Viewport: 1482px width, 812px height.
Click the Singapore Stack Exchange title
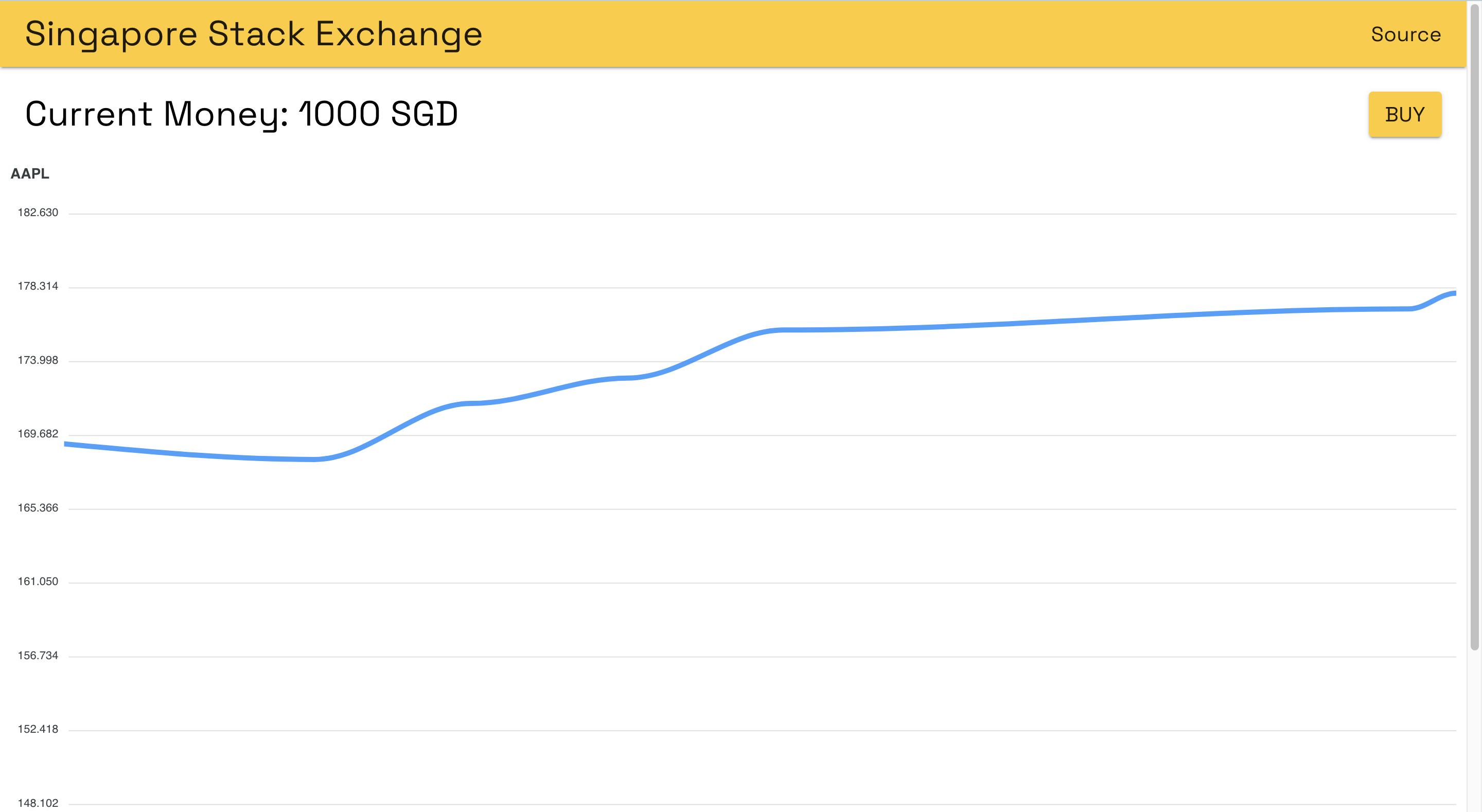(x=253, y=34)
